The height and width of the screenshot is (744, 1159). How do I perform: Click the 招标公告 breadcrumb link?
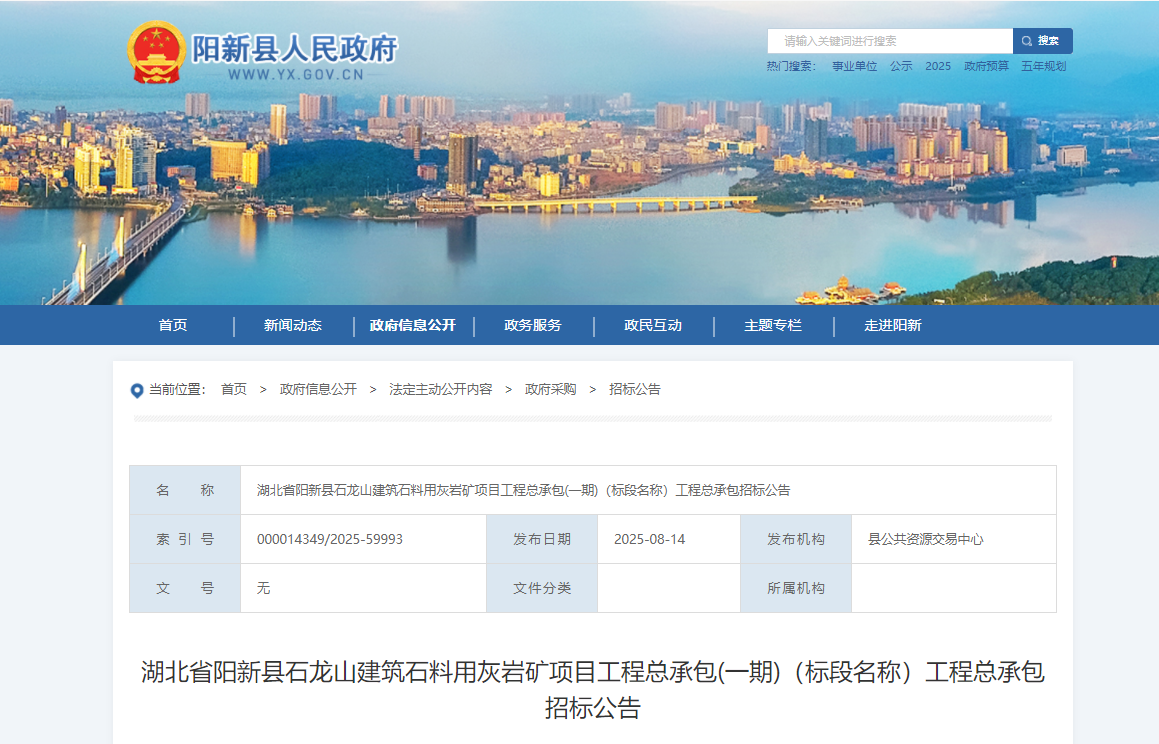(x=635, y=389)
